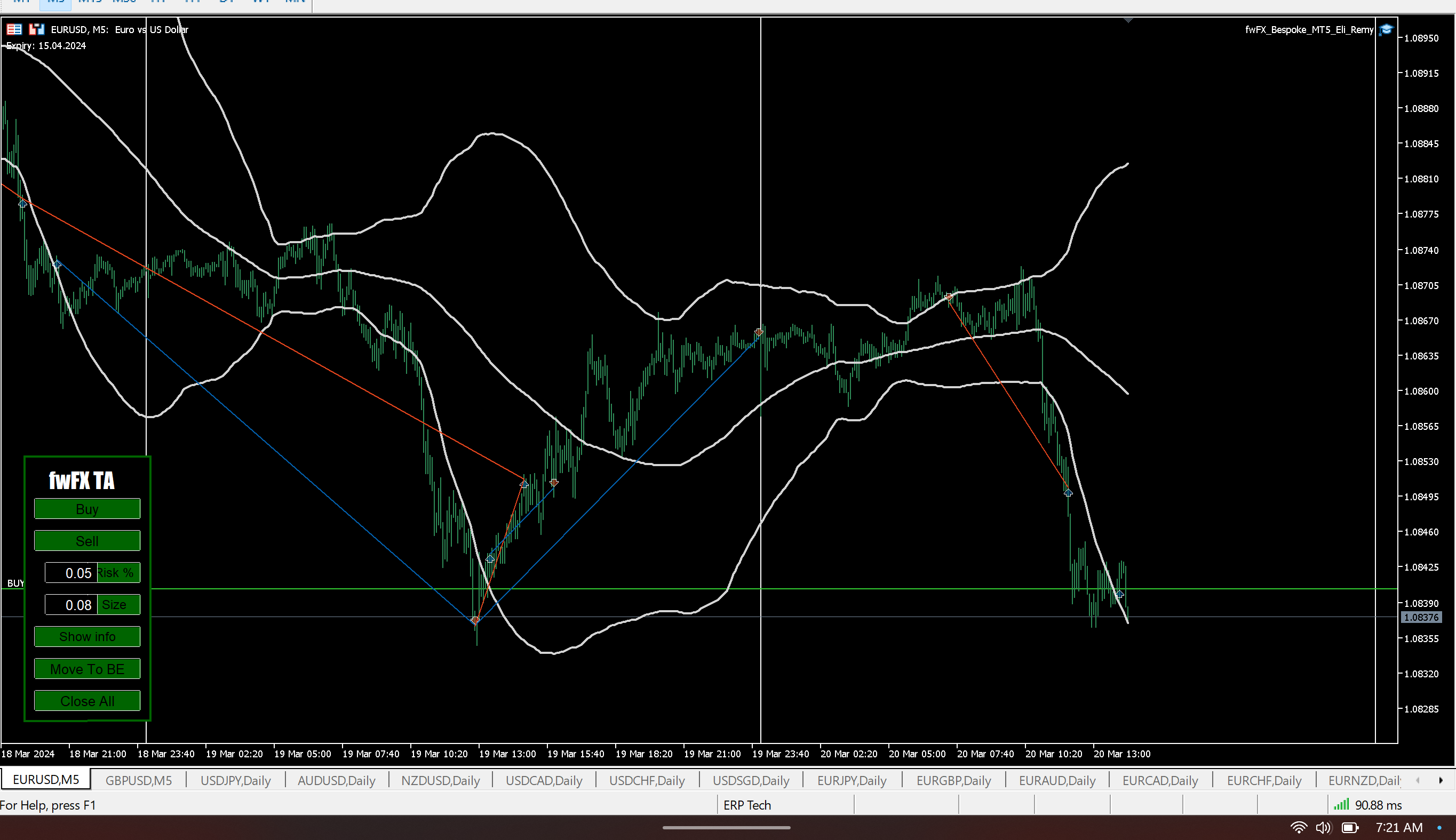Click the battery status icon

pos(1349,827)
